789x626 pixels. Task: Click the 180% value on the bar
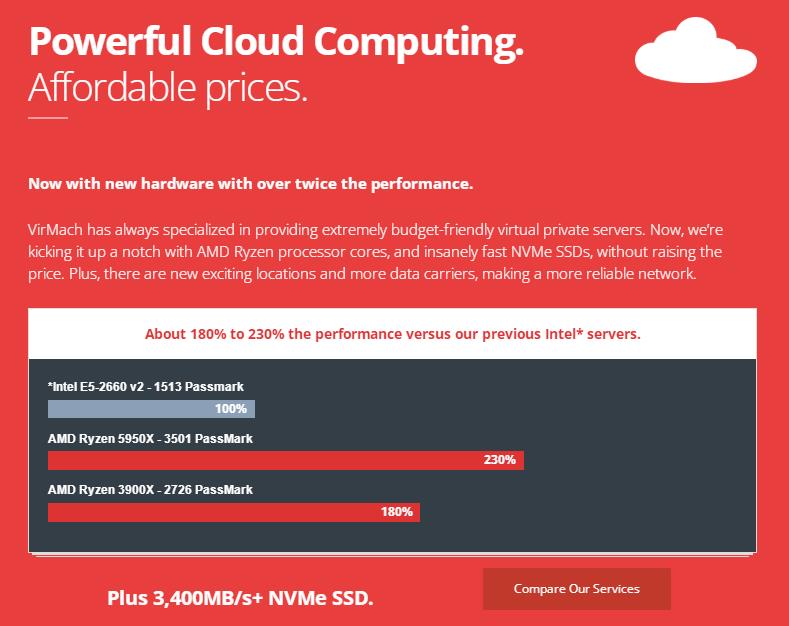[x=396, y=512]
